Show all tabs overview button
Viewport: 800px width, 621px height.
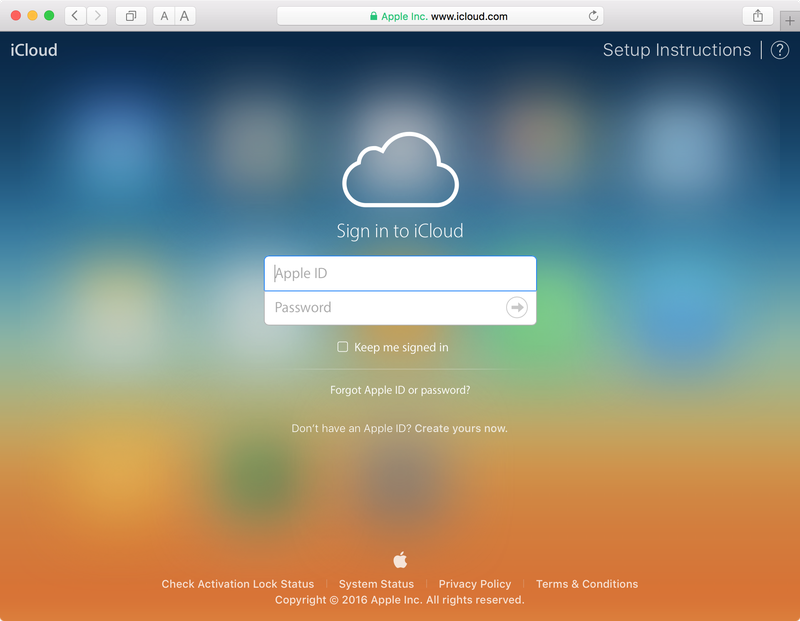click(x=131, y=16)
